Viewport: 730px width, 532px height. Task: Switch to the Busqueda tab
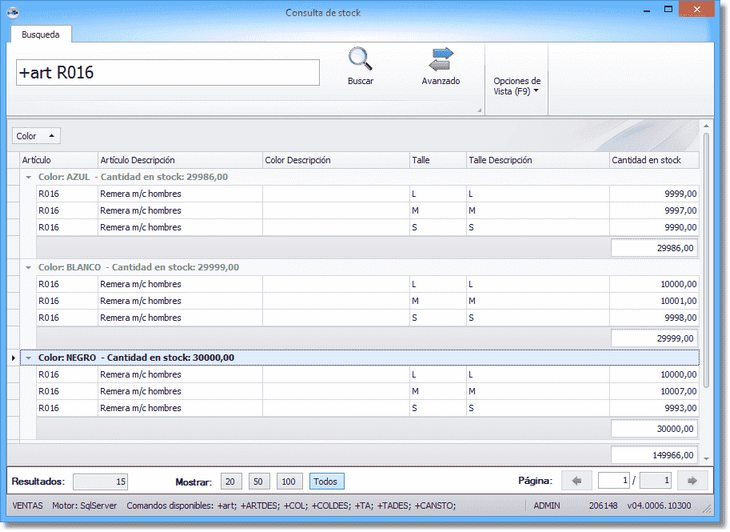[x=41, y=34]
